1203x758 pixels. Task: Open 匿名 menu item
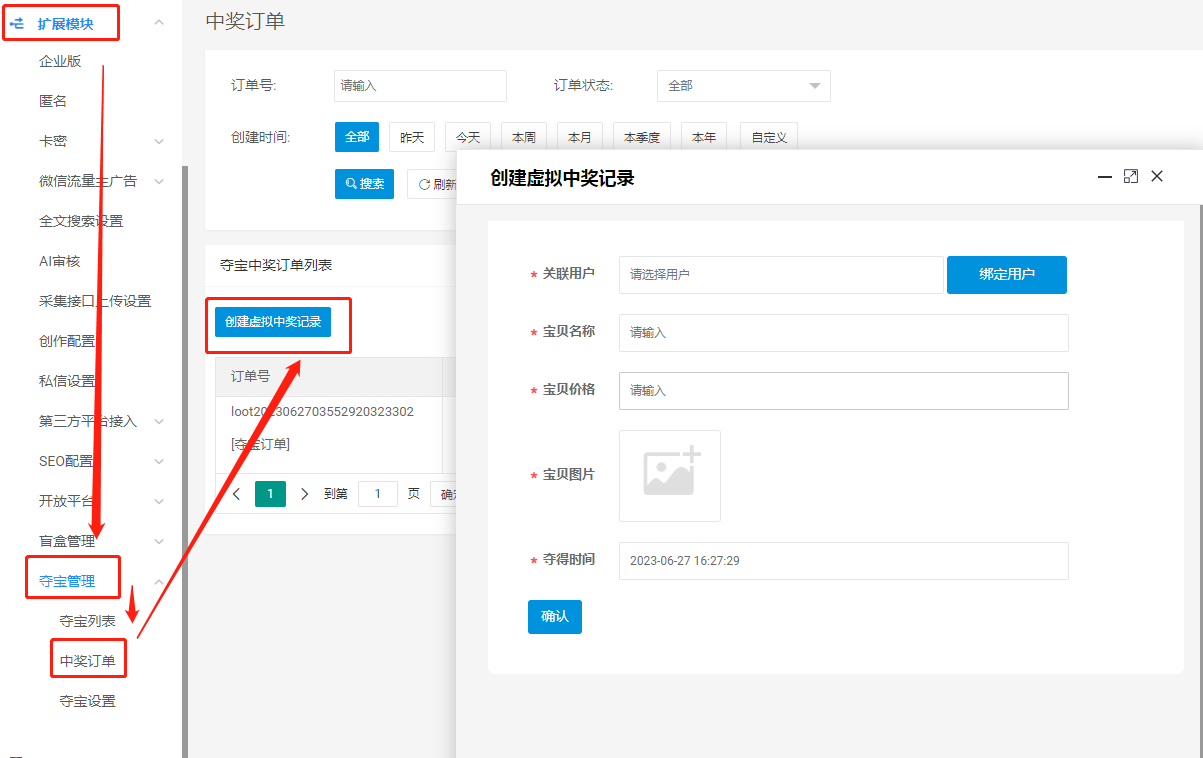pyautogui.click(x=53, y=101)
